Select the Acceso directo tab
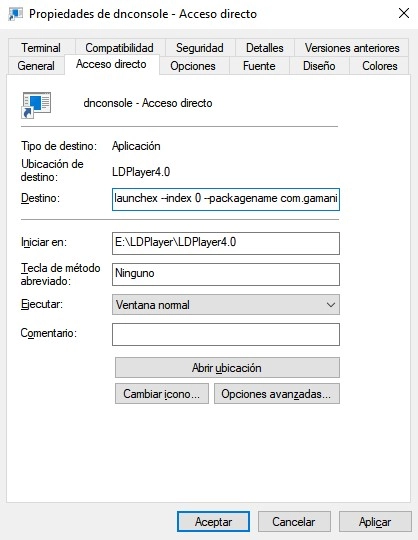The width and height of the screenshot is (418, 540). tap(111, 64)
